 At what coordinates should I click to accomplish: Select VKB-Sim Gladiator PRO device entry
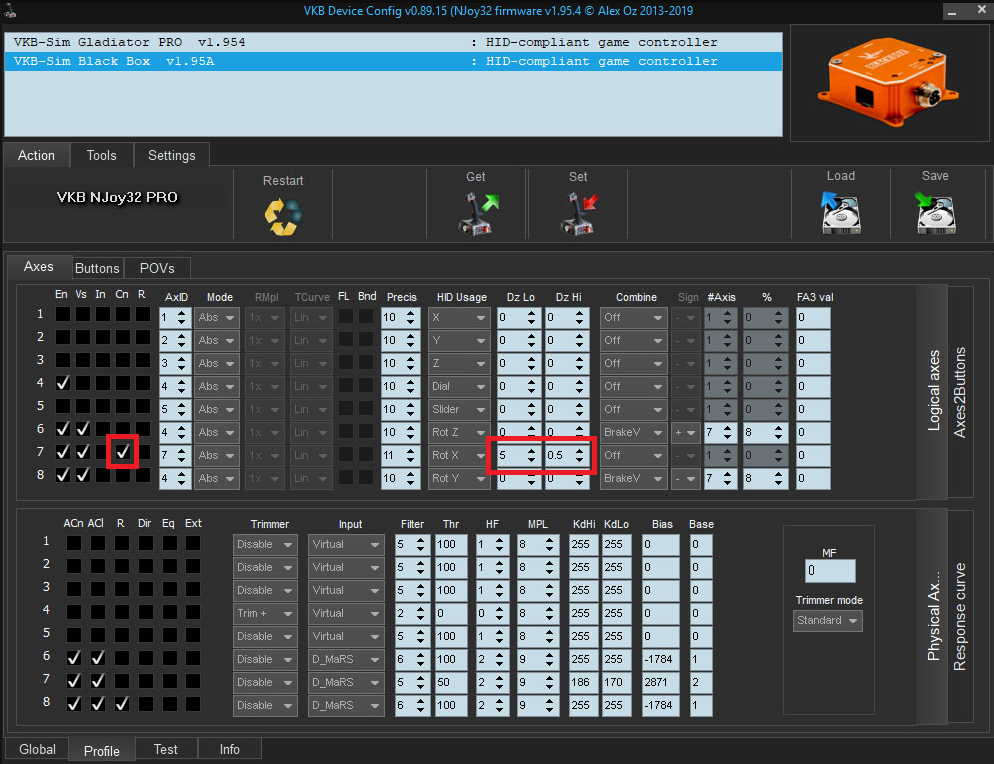point(393,42)
